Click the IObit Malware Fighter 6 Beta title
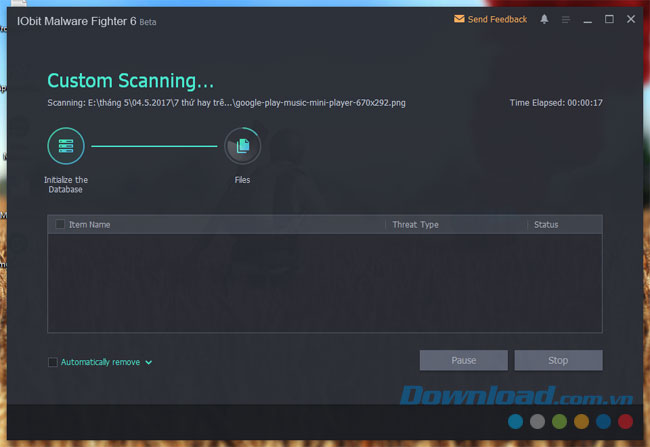Image resolution: width=650 pixels, height=447 pixels. [x=87, y=21]
